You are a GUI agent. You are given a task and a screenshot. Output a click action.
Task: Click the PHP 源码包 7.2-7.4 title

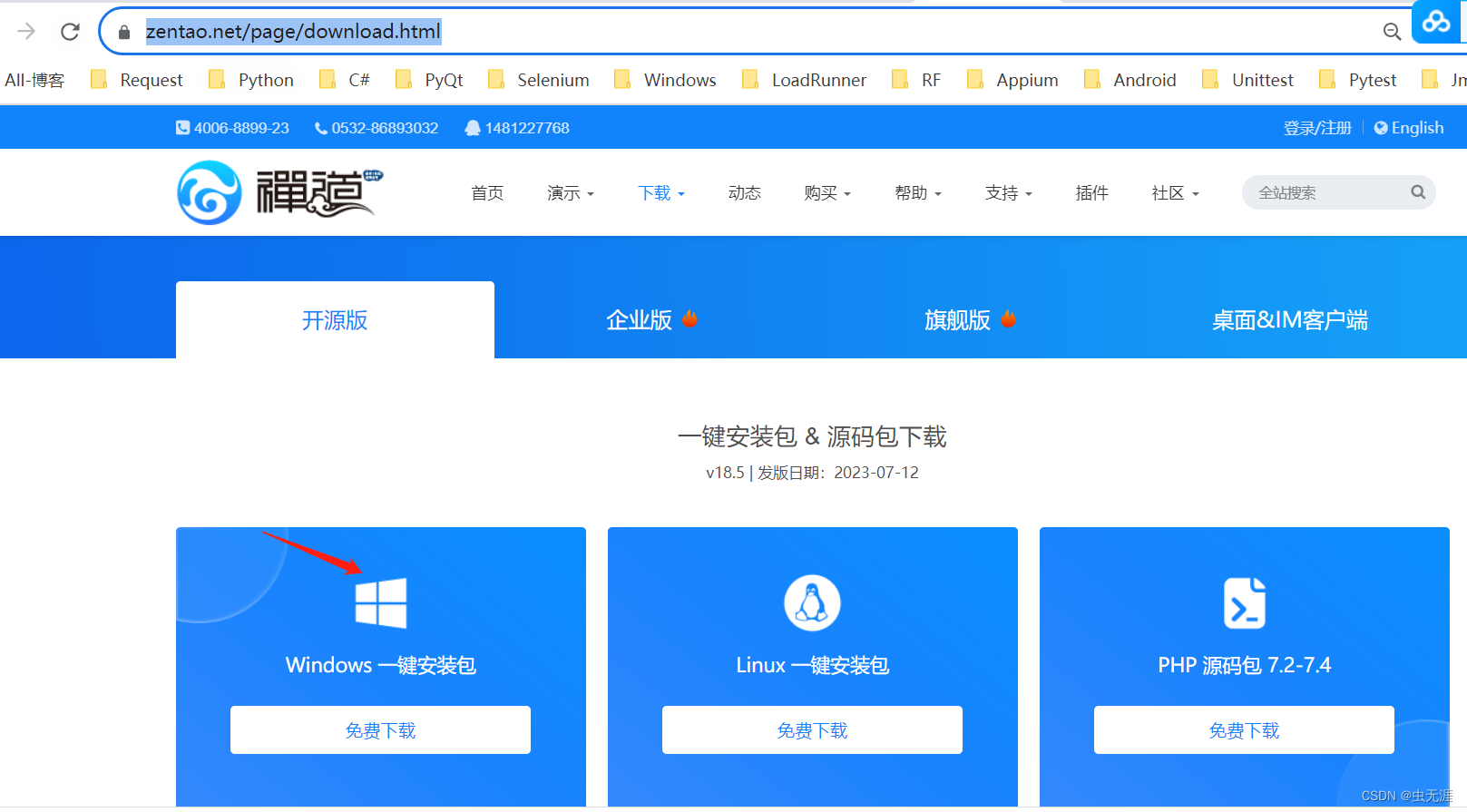[x=1245, y=665]
